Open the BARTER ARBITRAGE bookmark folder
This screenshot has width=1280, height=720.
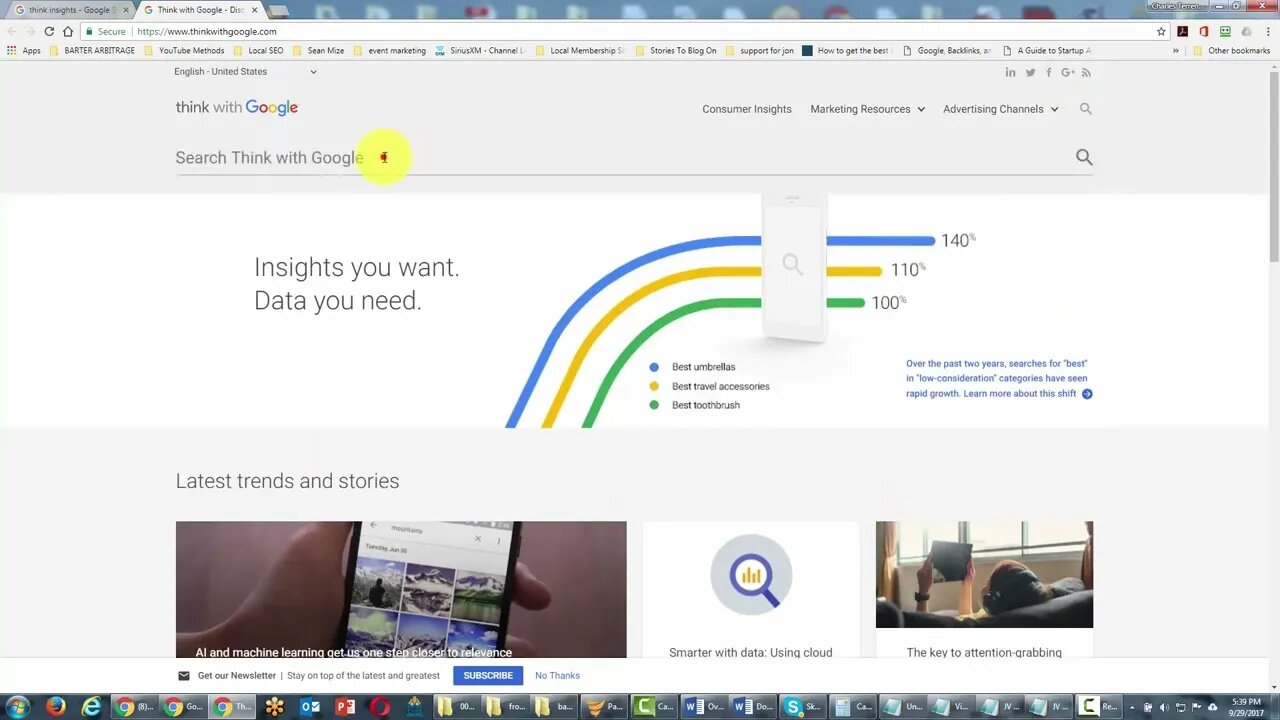[x=91, y=50]
